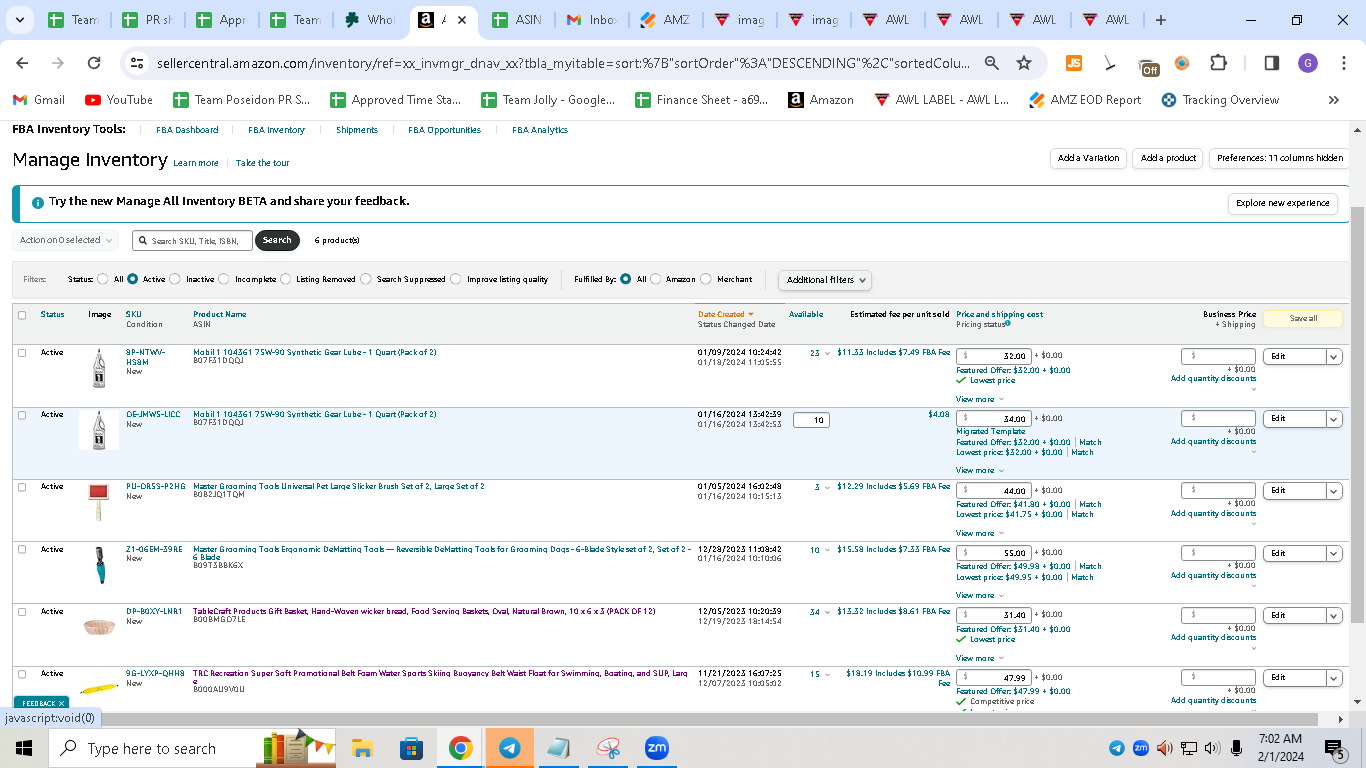The width and height of the screenshot is (1366, 768).
Task: Show more bookmarks with the double chevron
Action: pos(1333,100)
